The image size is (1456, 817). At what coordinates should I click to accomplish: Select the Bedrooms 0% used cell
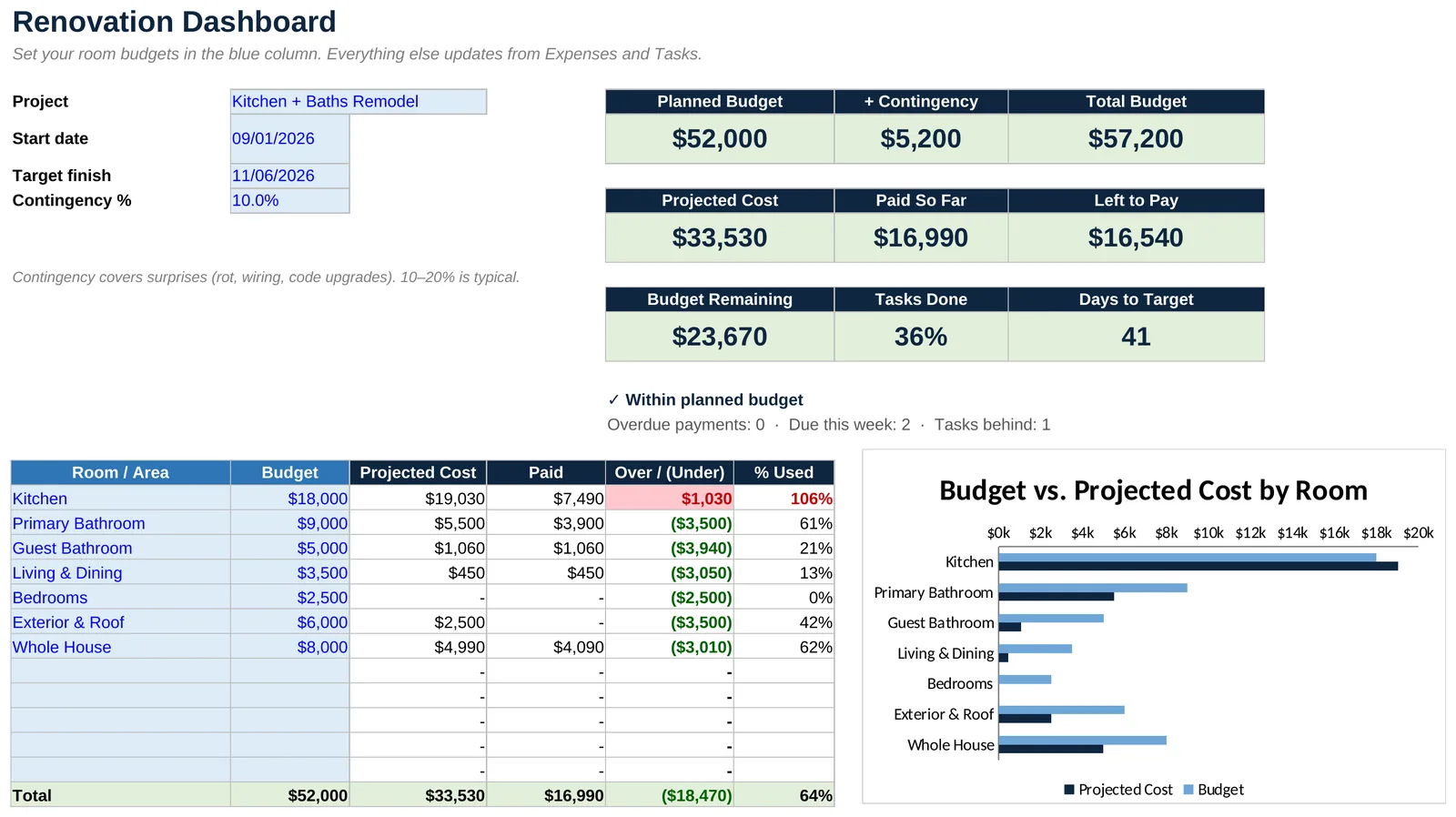784,598
